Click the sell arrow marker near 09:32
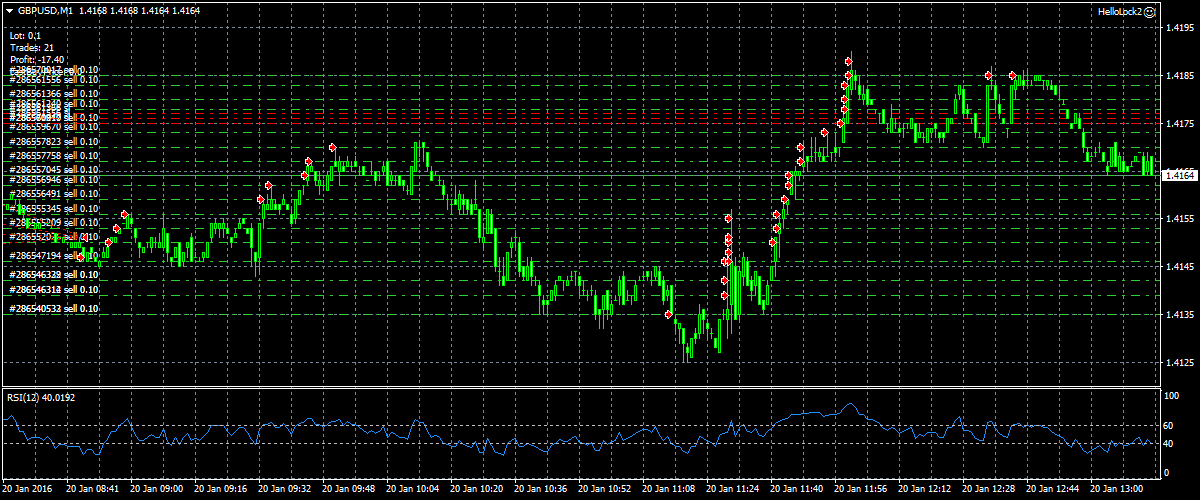1200x500 pixels. [269, 186]
